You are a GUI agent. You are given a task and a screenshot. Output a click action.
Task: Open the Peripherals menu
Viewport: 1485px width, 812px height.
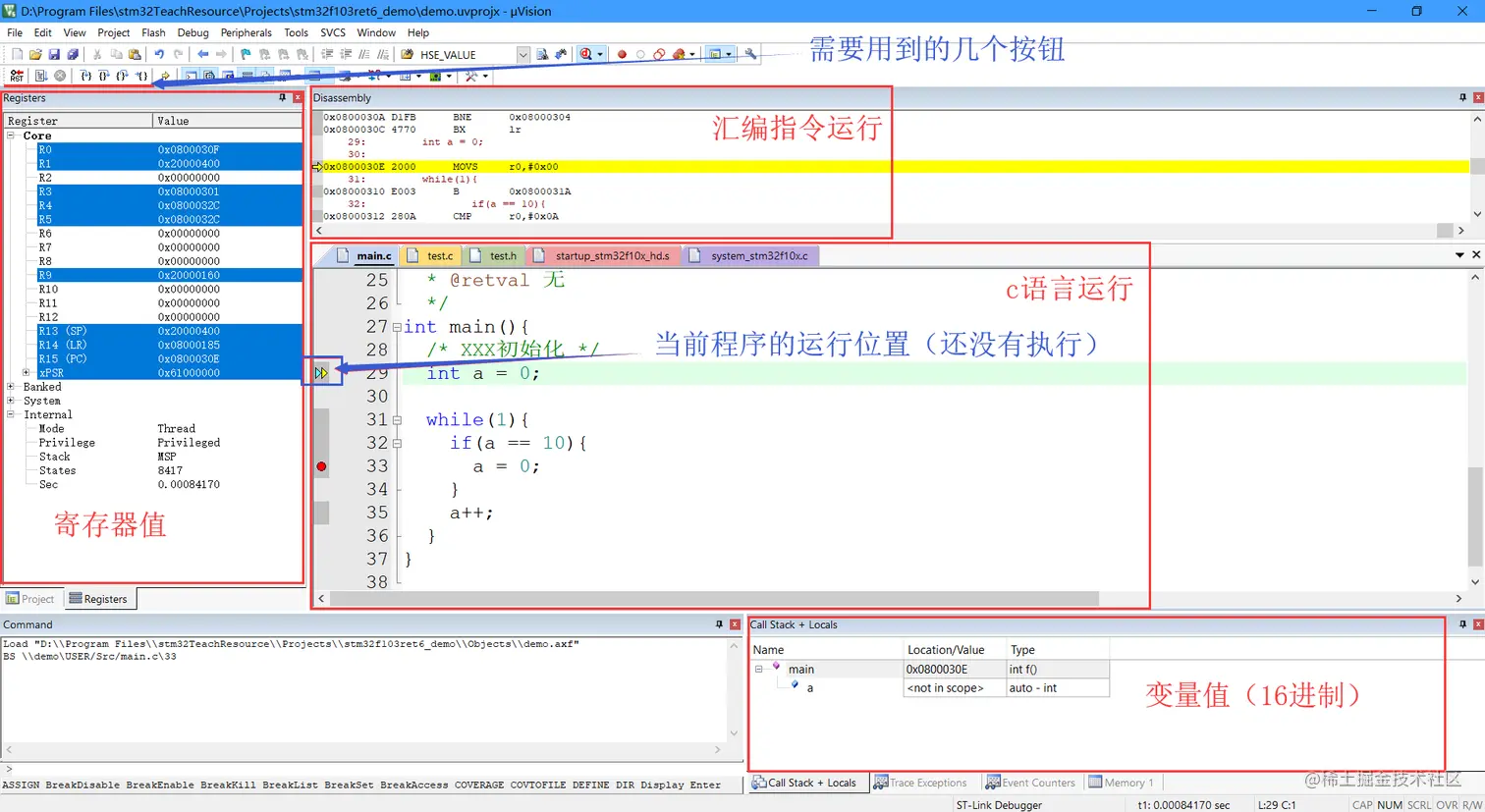pos(246,32)
